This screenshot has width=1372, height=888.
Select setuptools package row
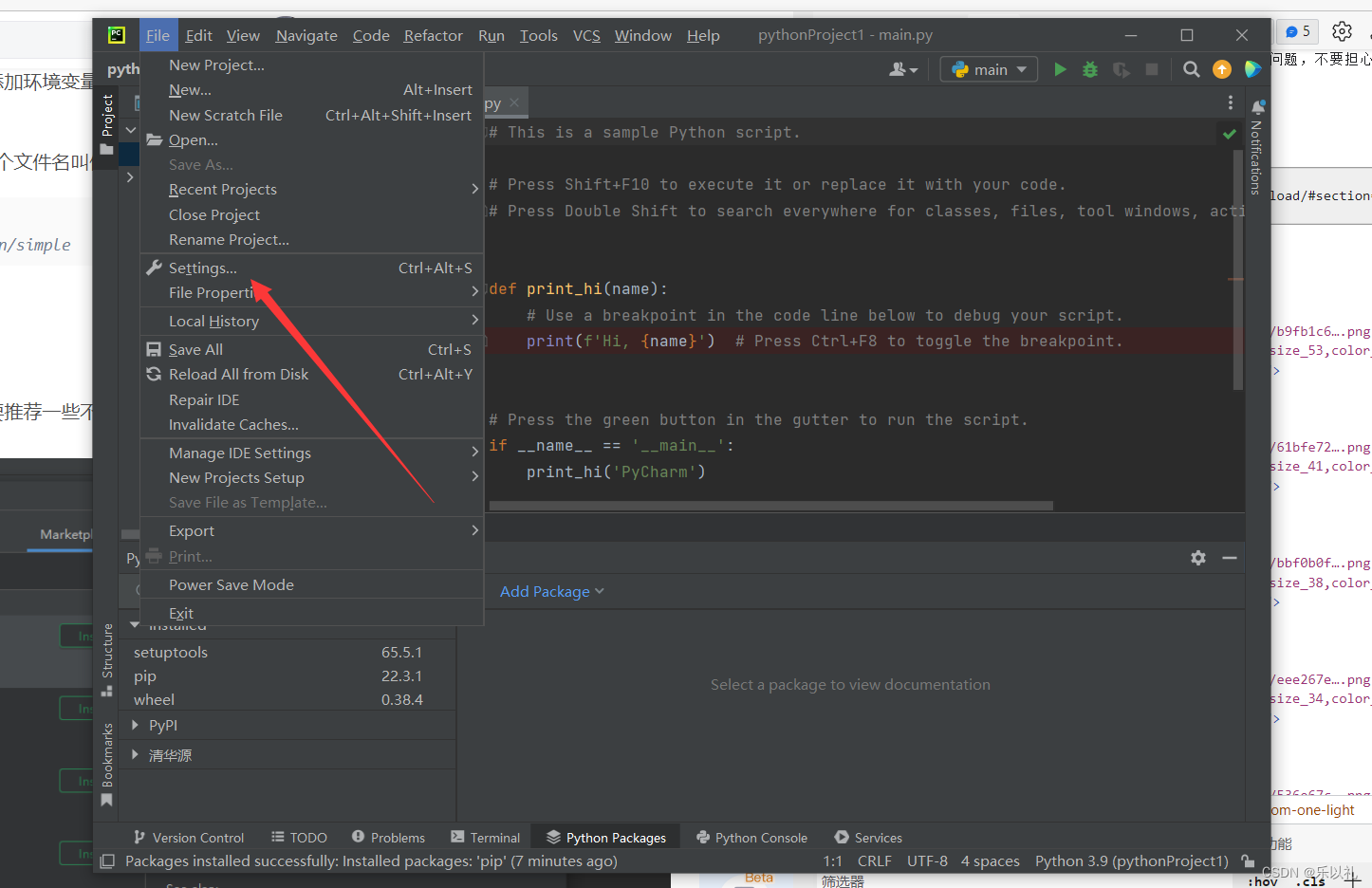[287, 652]
